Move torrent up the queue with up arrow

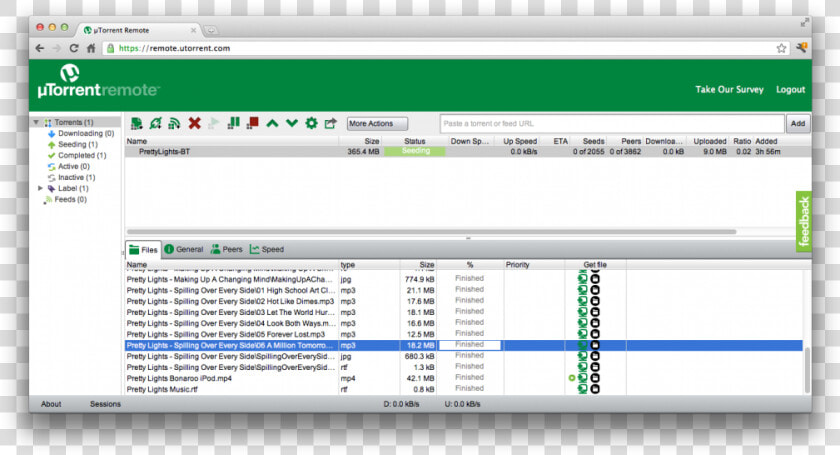[x=272, y=123]
